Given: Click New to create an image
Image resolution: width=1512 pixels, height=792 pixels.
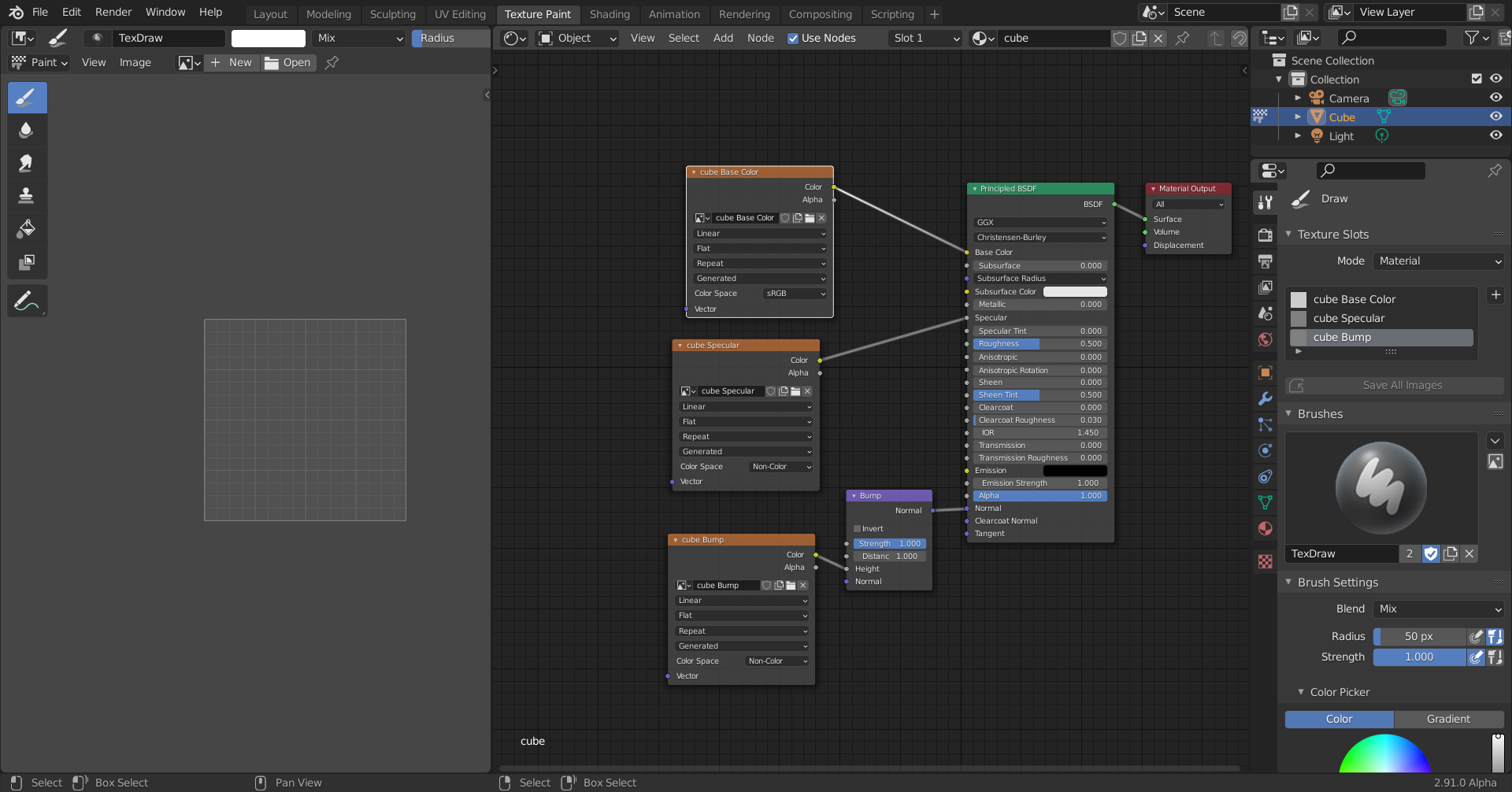Looking at the screenshot, I should [x=232, y=62].
